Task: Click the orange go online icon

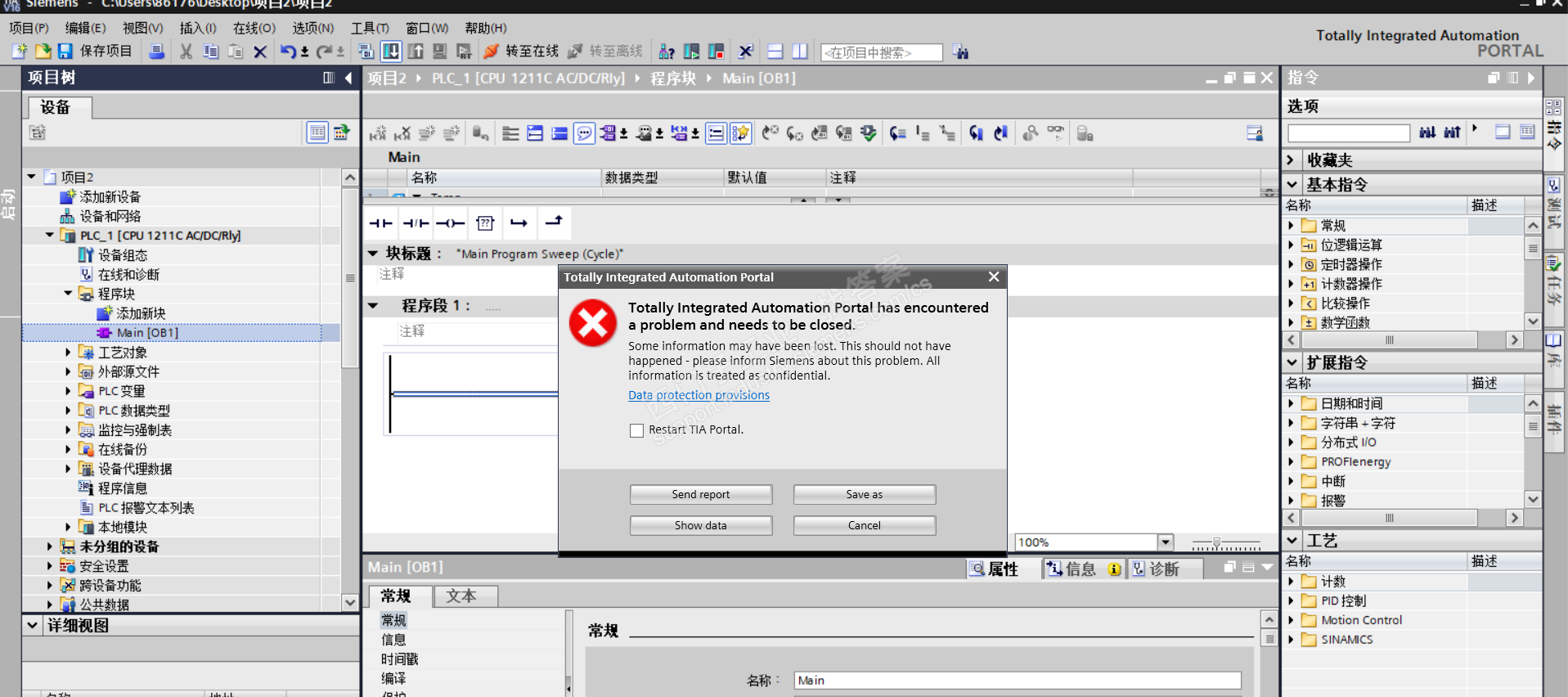Action: pyautogui.click(x=491, y=52)
